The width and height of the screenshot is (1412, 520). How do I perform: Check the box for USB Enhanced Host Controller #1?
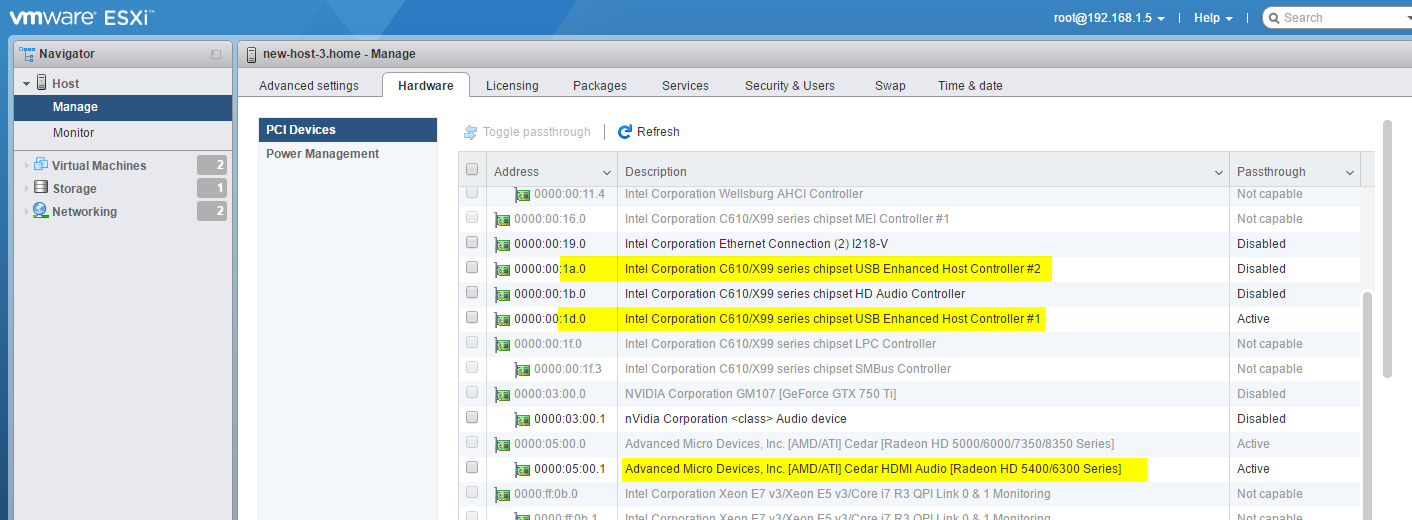point(472,318)
